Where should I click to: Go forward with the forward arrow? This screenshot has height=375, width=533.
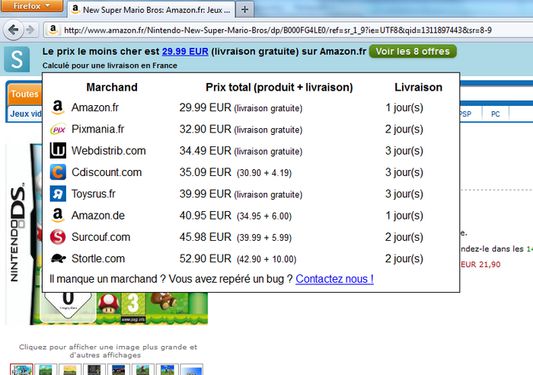30,30
